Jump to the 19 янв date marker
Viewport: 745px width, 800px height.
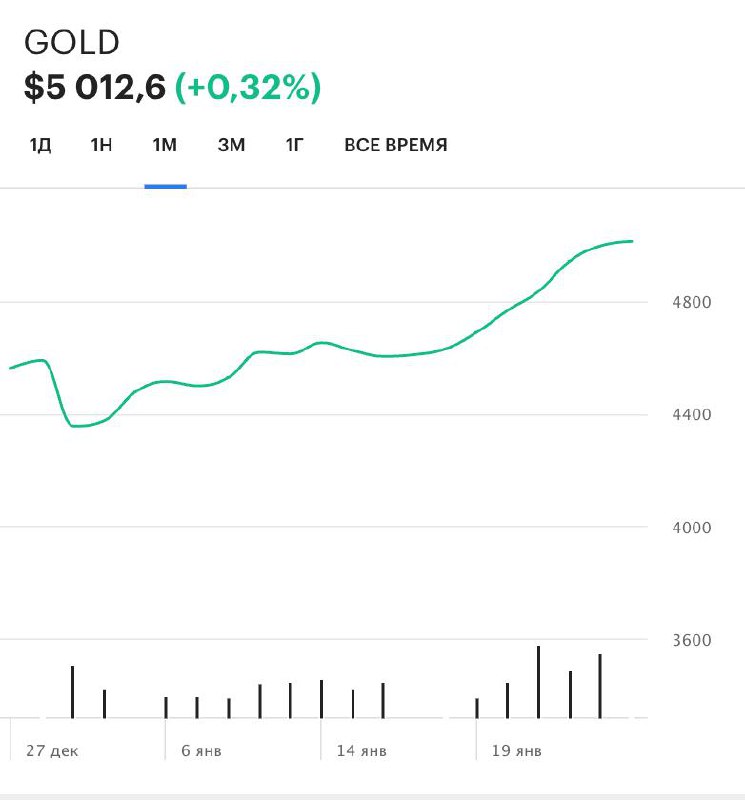click(517, 751)
